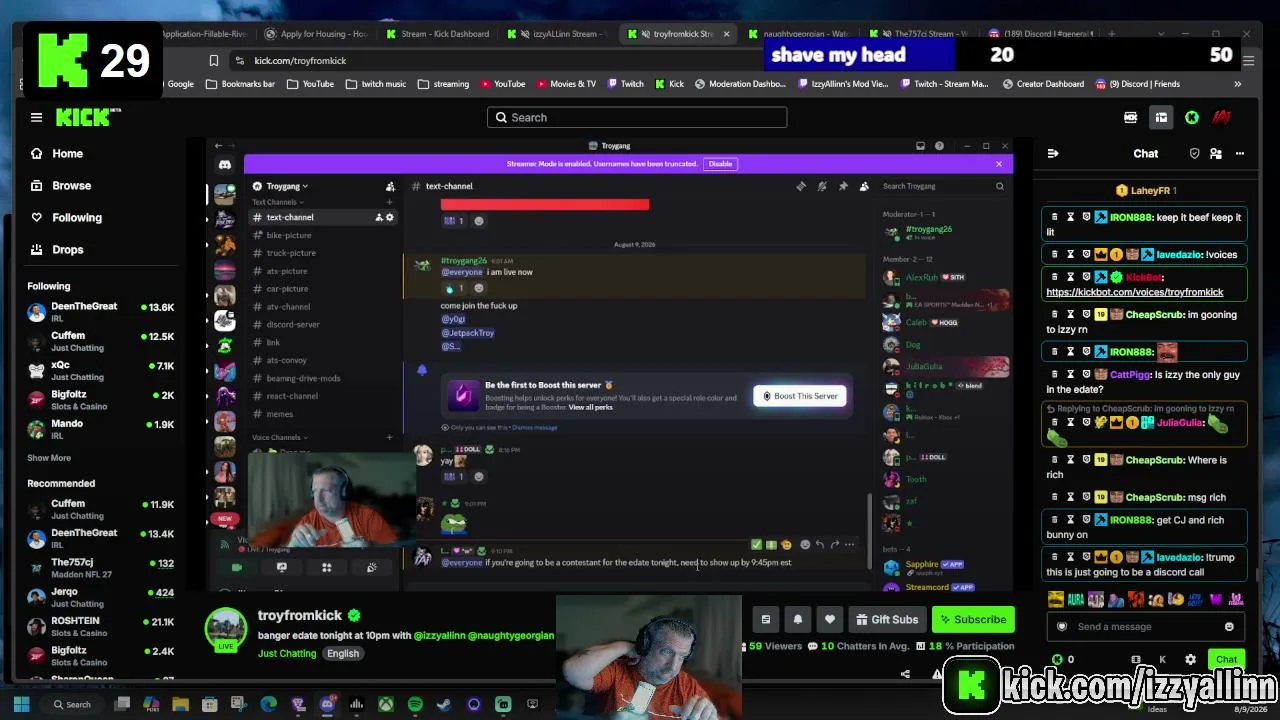
Task: Open Mando channel in Following list
Action: coord(100,428)
